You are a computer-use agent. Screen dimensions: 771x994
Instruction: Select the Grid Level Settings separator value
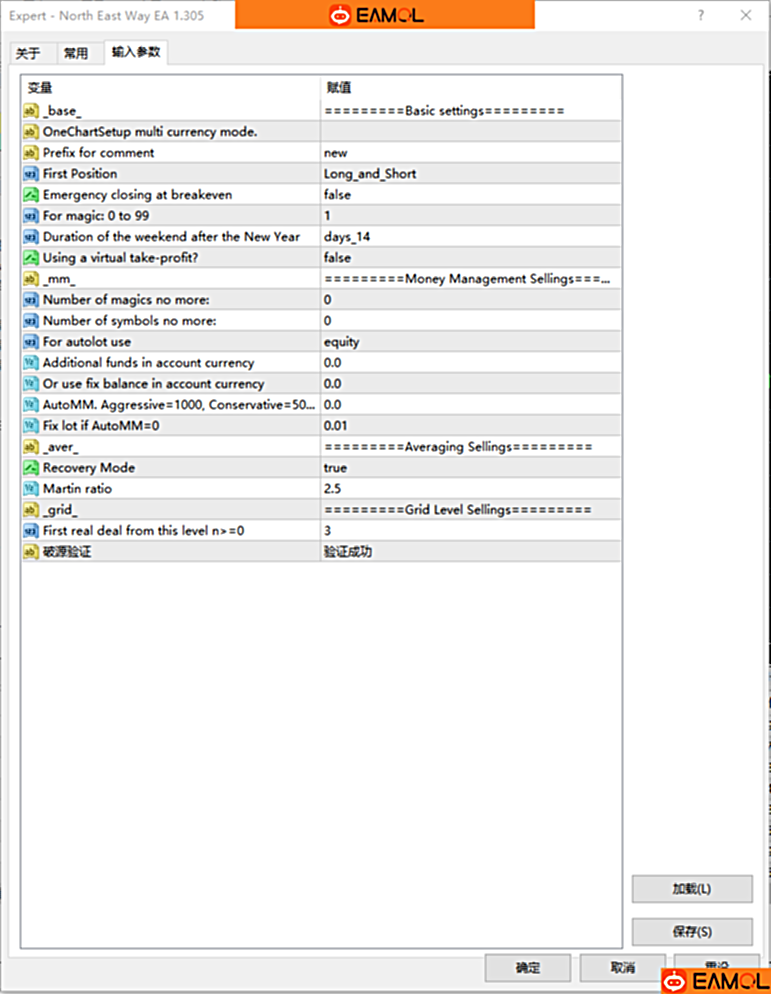tap(471, 510)
